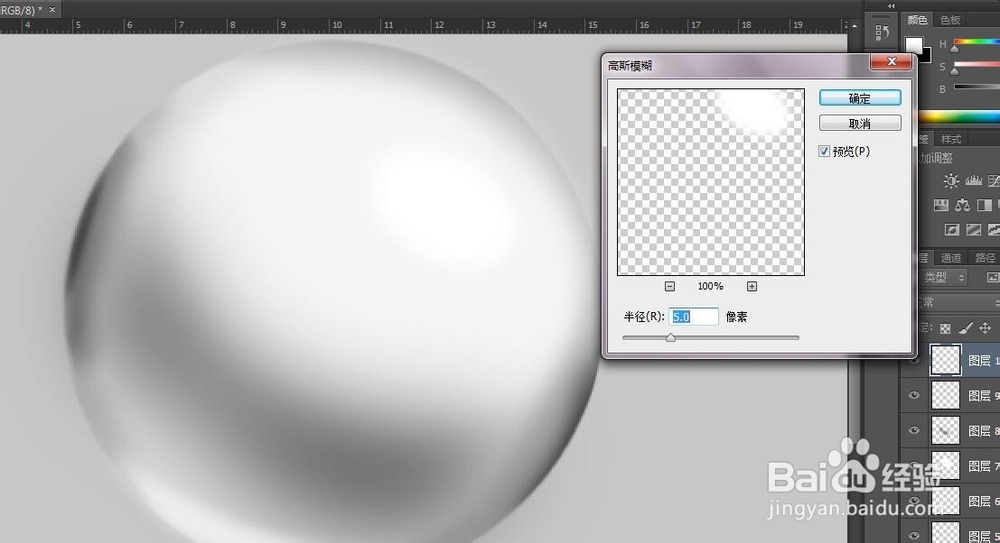Screen dimensions: 1000x543
Task: Click the B brightness slider
Action: coord(976,88)
